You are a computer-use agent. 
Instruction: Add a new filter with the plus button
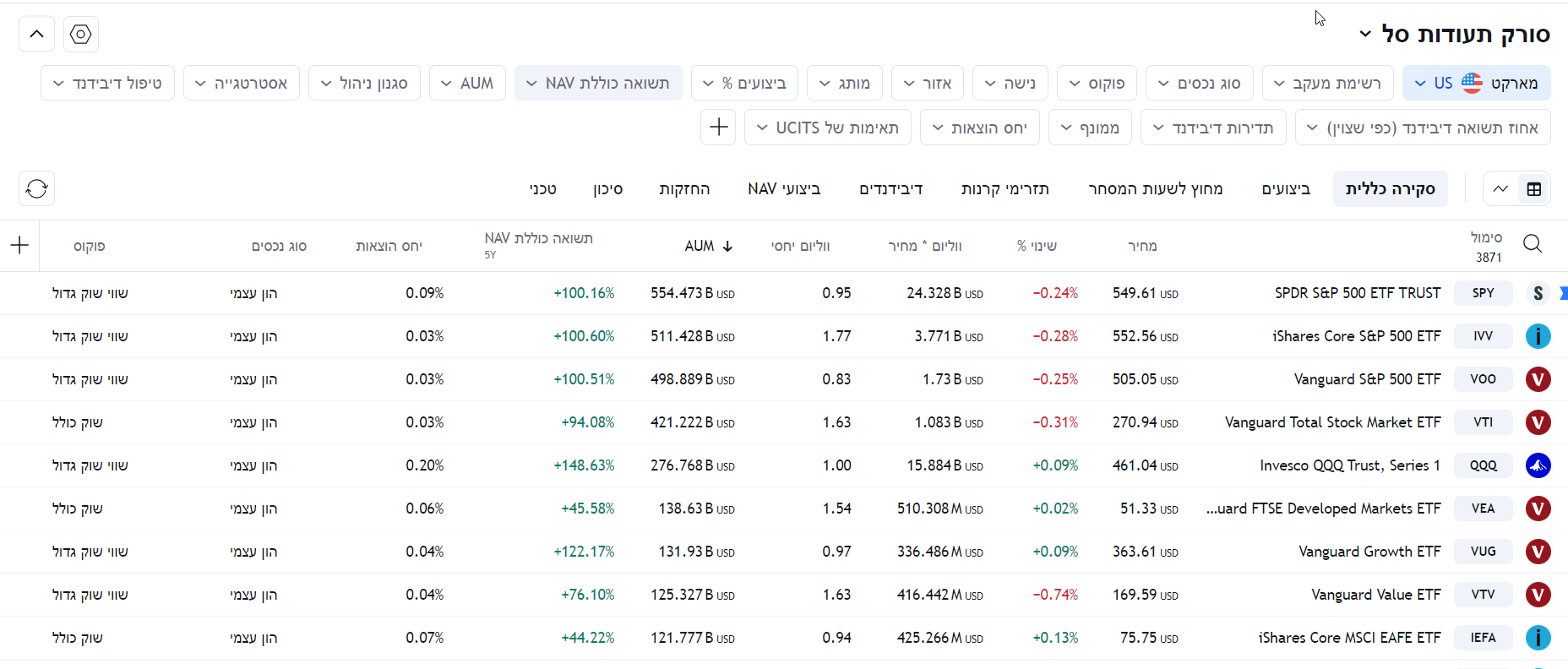(718, 128)
